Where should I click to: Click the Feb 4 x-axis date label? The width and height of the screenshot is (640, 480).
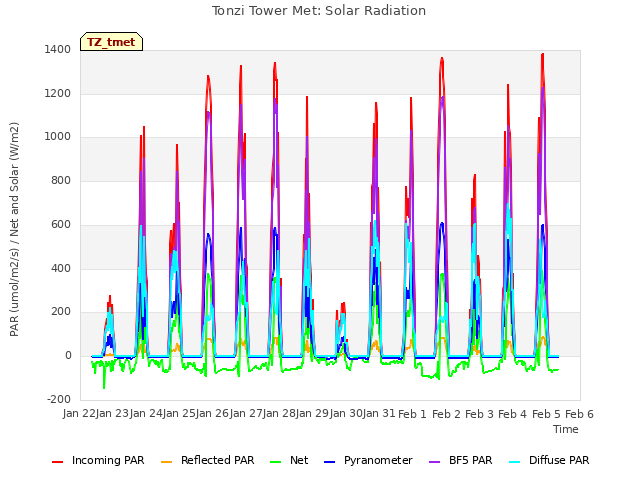pos(513,414)
